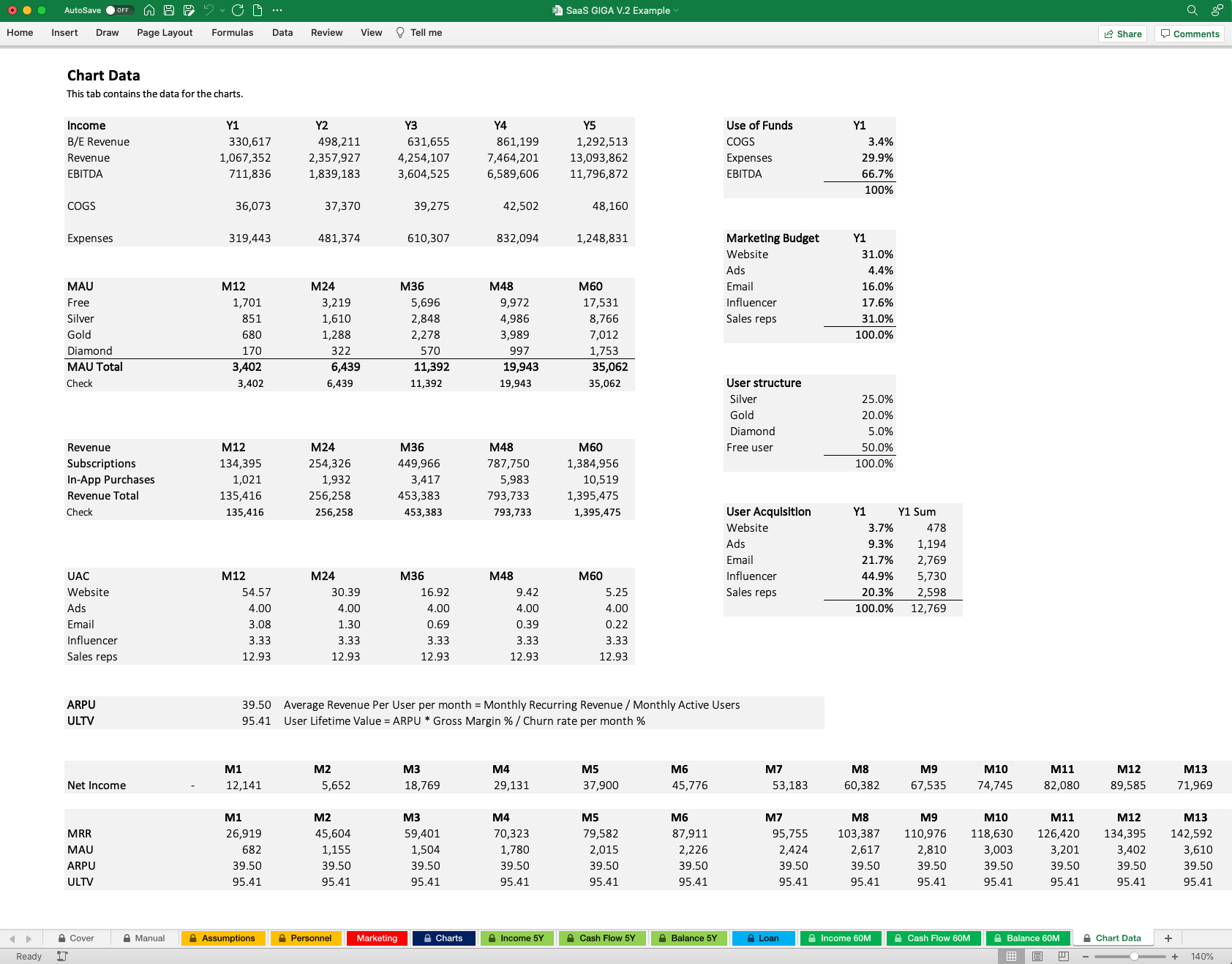Switch to the Balance 60M sheet tab
The width and height of the screenshot is (1232, 964).
click(1027, 938)
